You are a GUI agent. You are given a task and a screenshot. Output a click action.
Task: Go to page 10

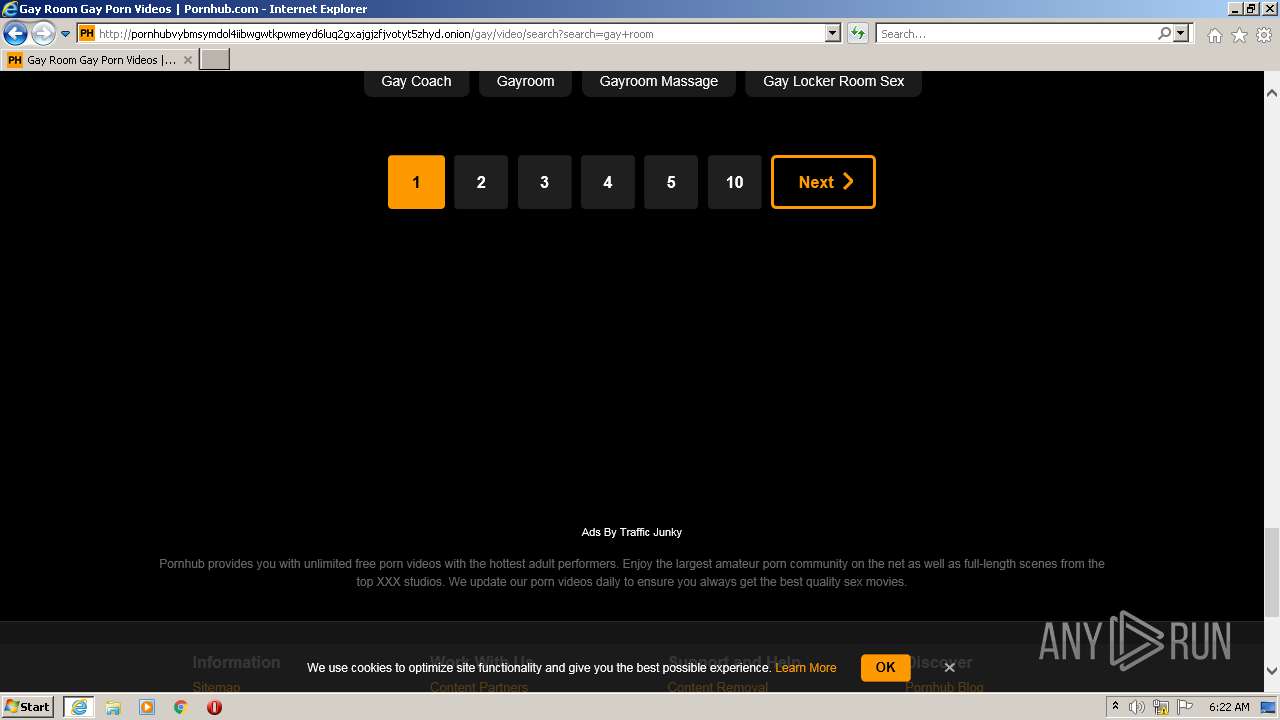point(735,182)
